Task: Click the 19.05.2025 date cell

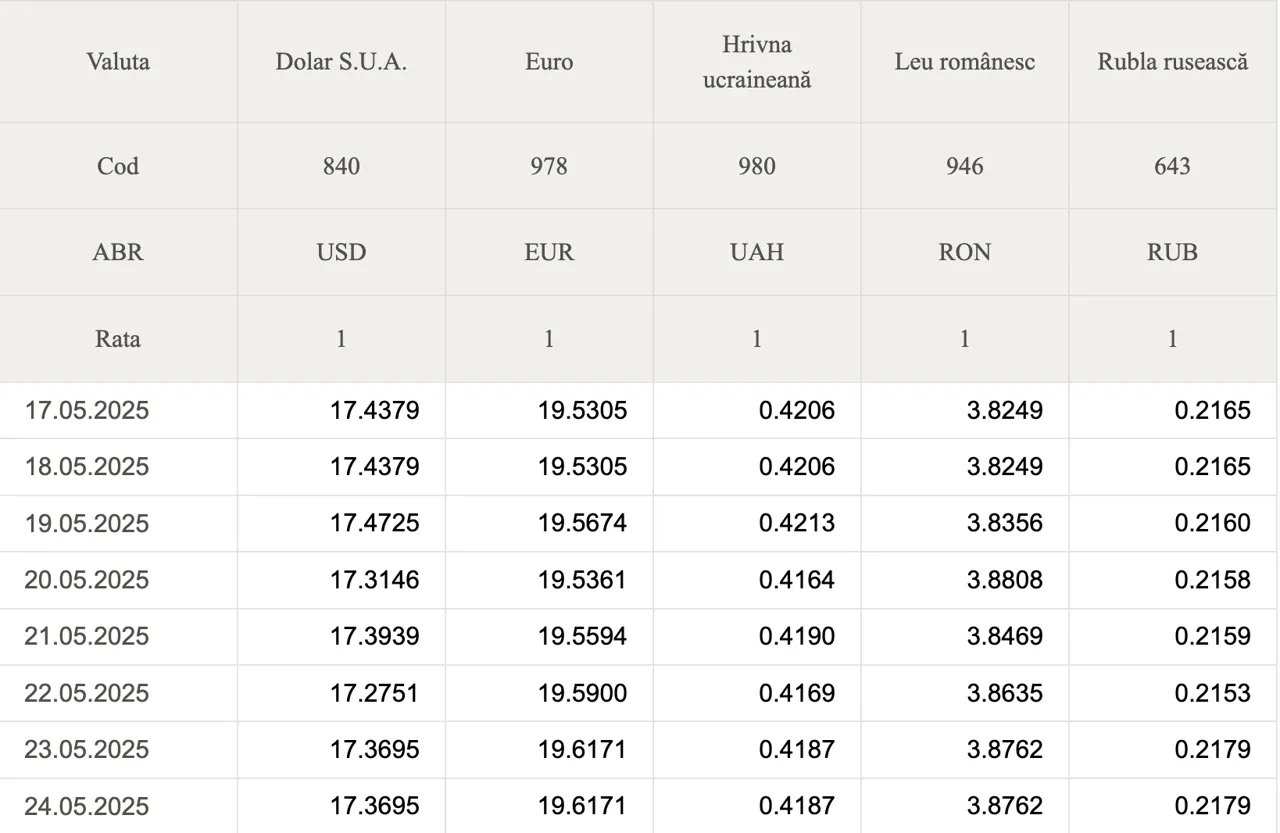Action: (x=118, y=523)
